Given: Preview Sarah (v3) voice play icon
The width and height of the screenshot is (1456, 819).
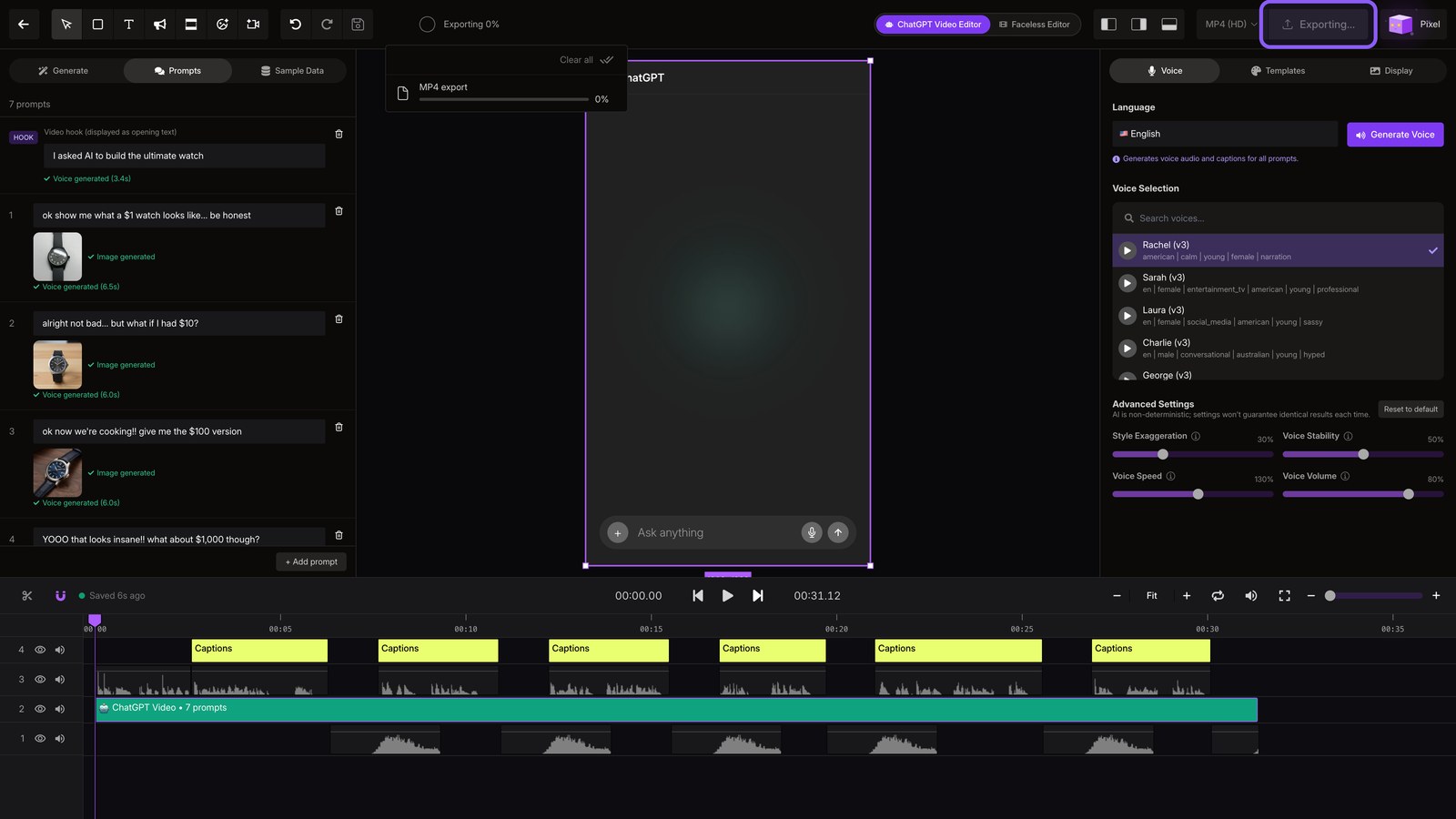Looking at the screenshot, I should click(1127, 283).
